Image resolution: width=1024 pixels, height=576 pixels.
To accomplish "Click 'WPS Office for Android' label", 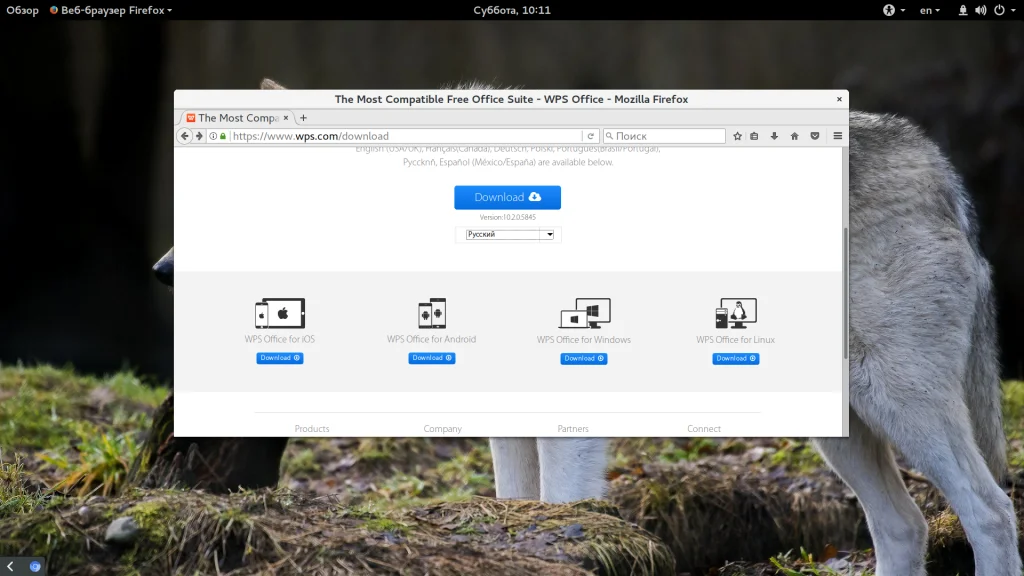I will [431, 339].
